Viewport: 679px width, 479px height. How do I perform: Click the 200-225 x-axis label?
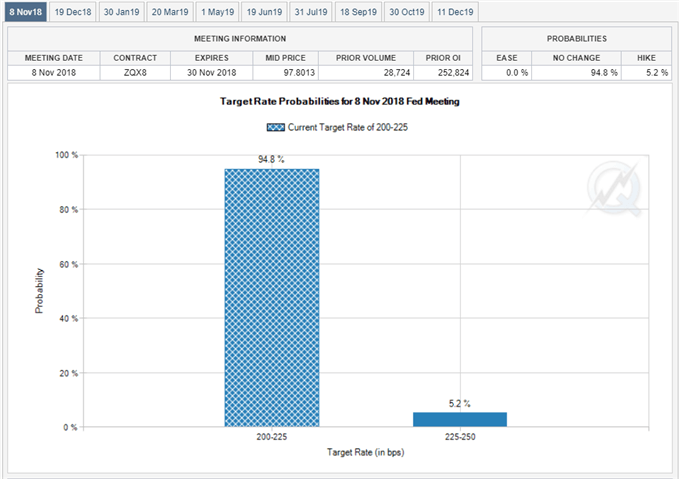[272, 437]
